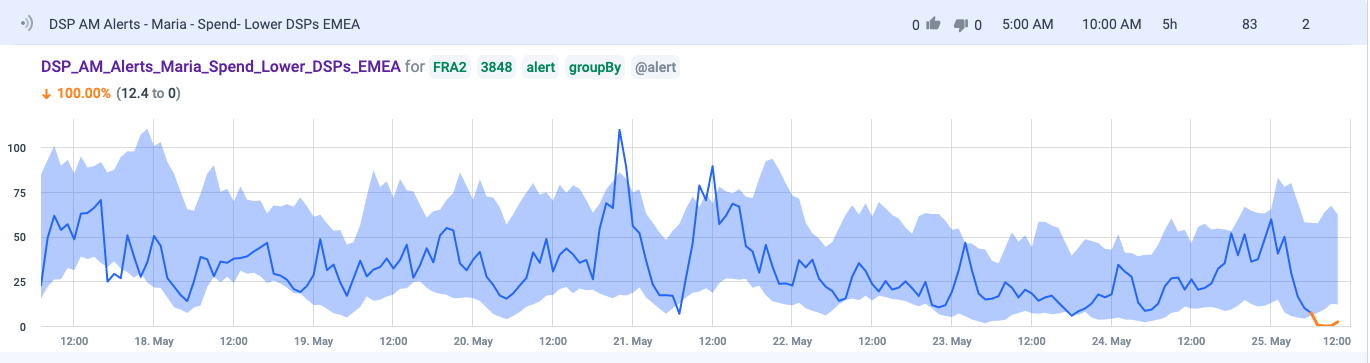Image resolution: width=1370 pixels, height=363 pixels.
Task: Click the 25. May axis label
Action: click(x=1271, y=341)
